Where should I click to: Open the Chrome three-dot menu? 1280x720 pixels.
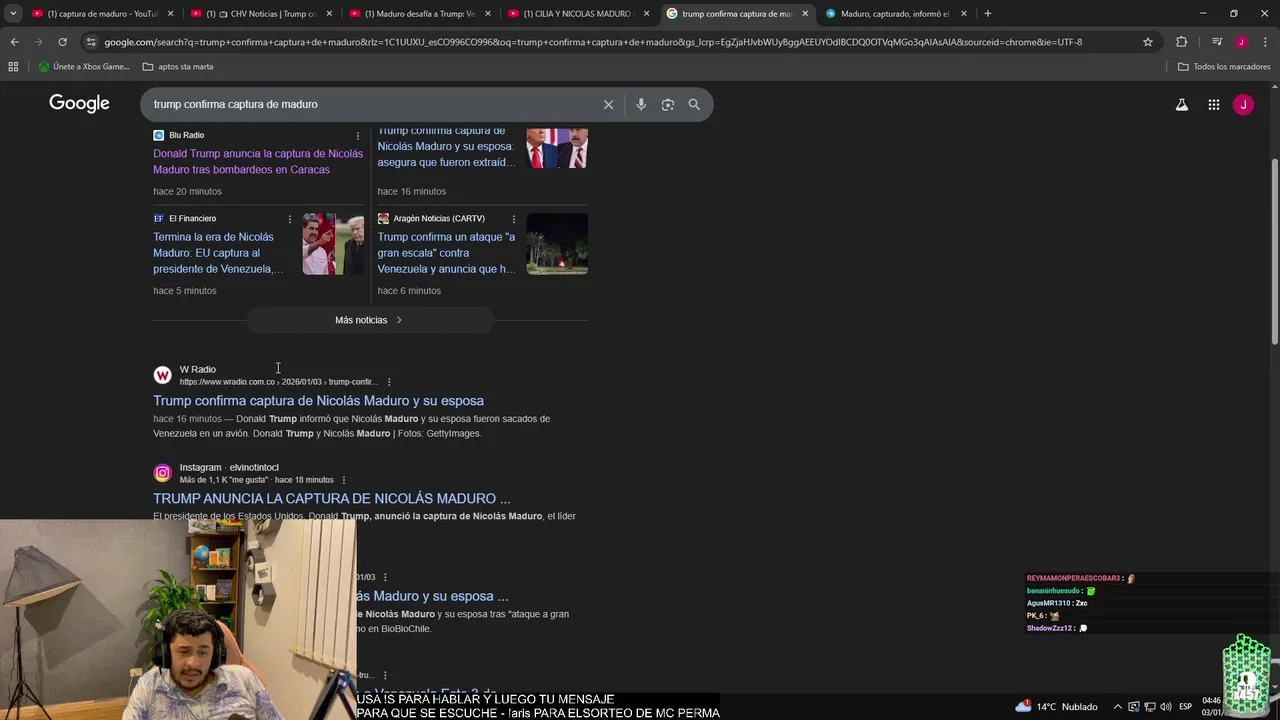tap(1263, 42)
